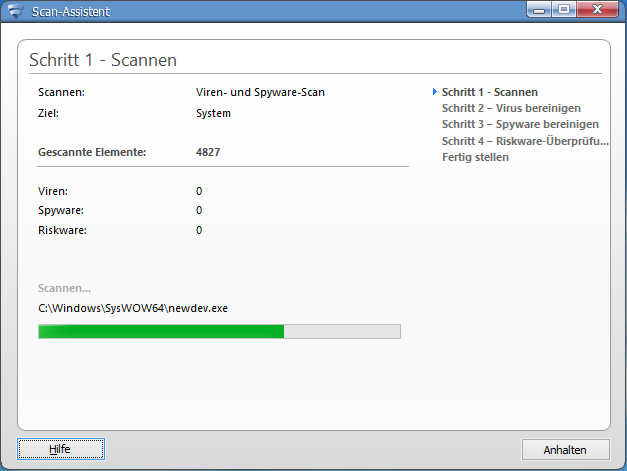
Task: Select Schritt 1 - Scannen in step list
Action: (489, 92)
